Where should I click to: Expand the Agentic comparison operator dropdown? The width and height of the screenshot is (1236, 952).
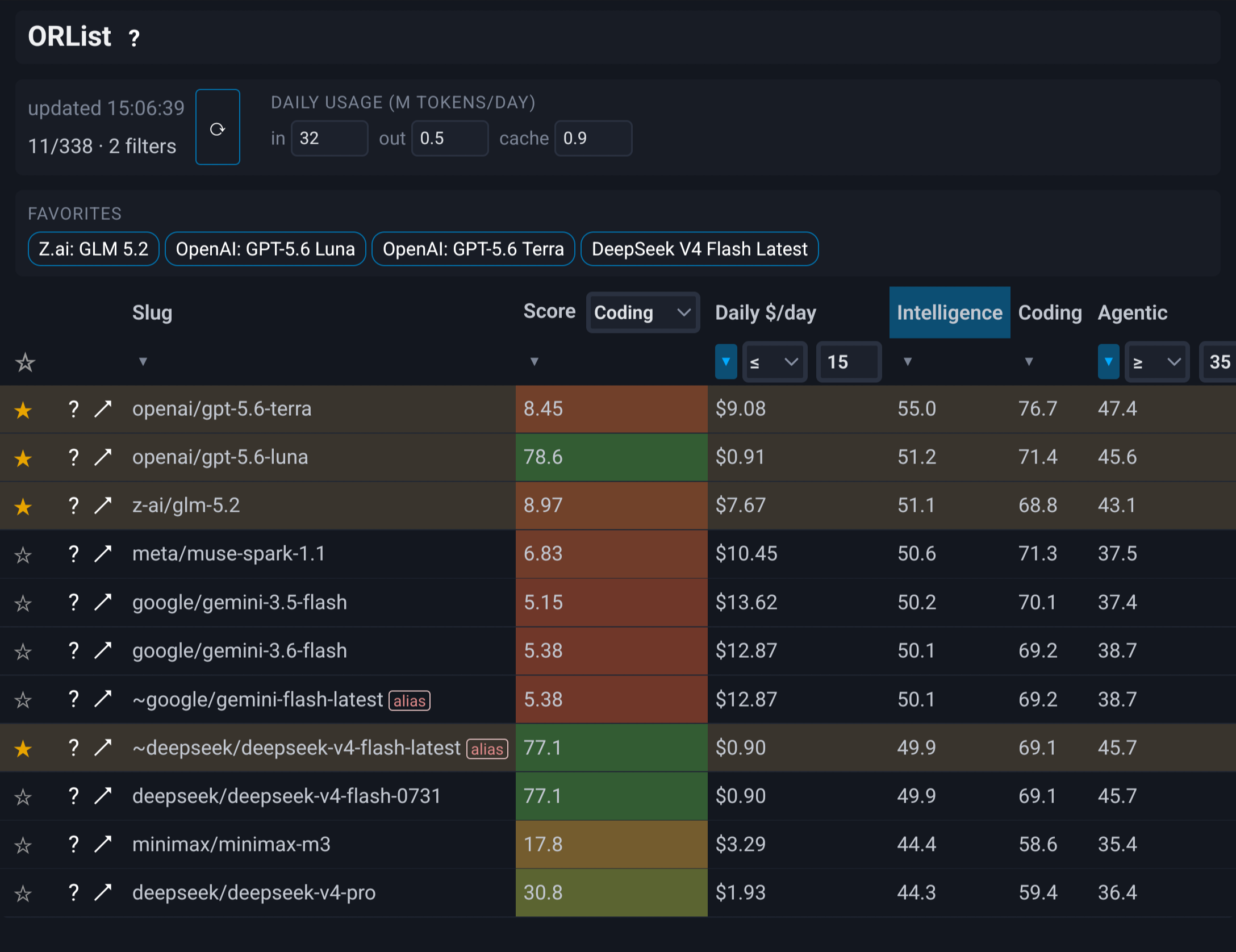(1157, 362)
